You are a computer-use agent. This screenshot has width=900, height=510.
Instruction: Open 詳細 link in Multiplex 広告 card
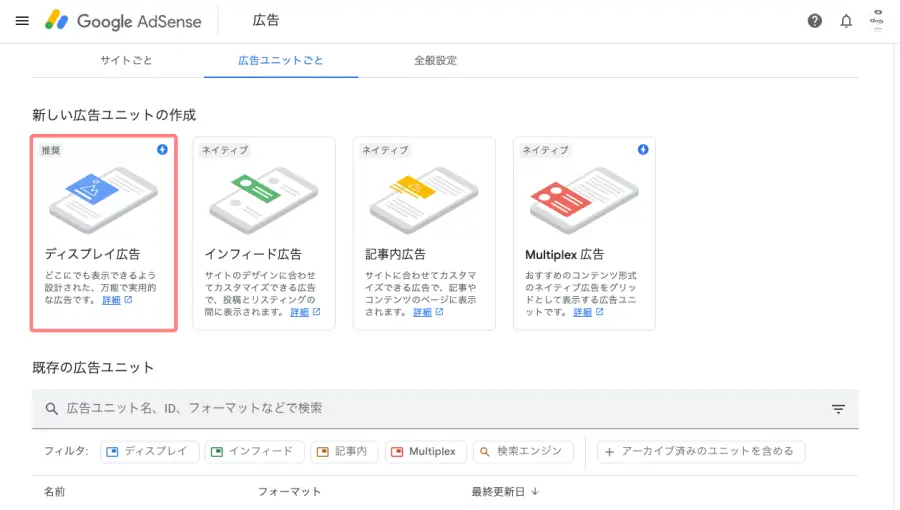pyautogui.click(x=583, y=312)
